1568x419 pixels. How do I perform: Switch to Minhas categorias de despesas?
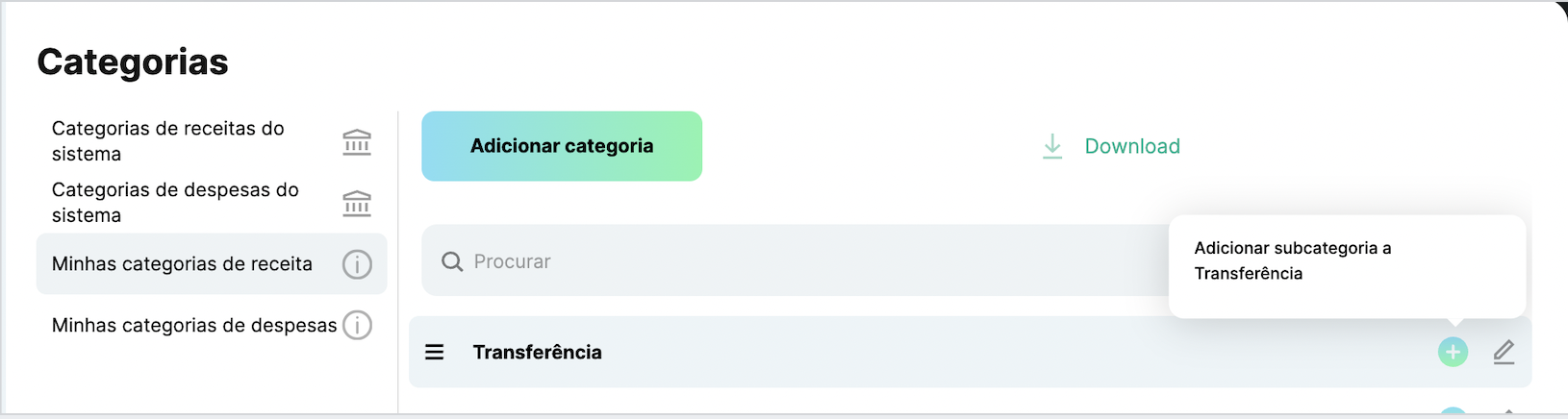click(194, 326)
